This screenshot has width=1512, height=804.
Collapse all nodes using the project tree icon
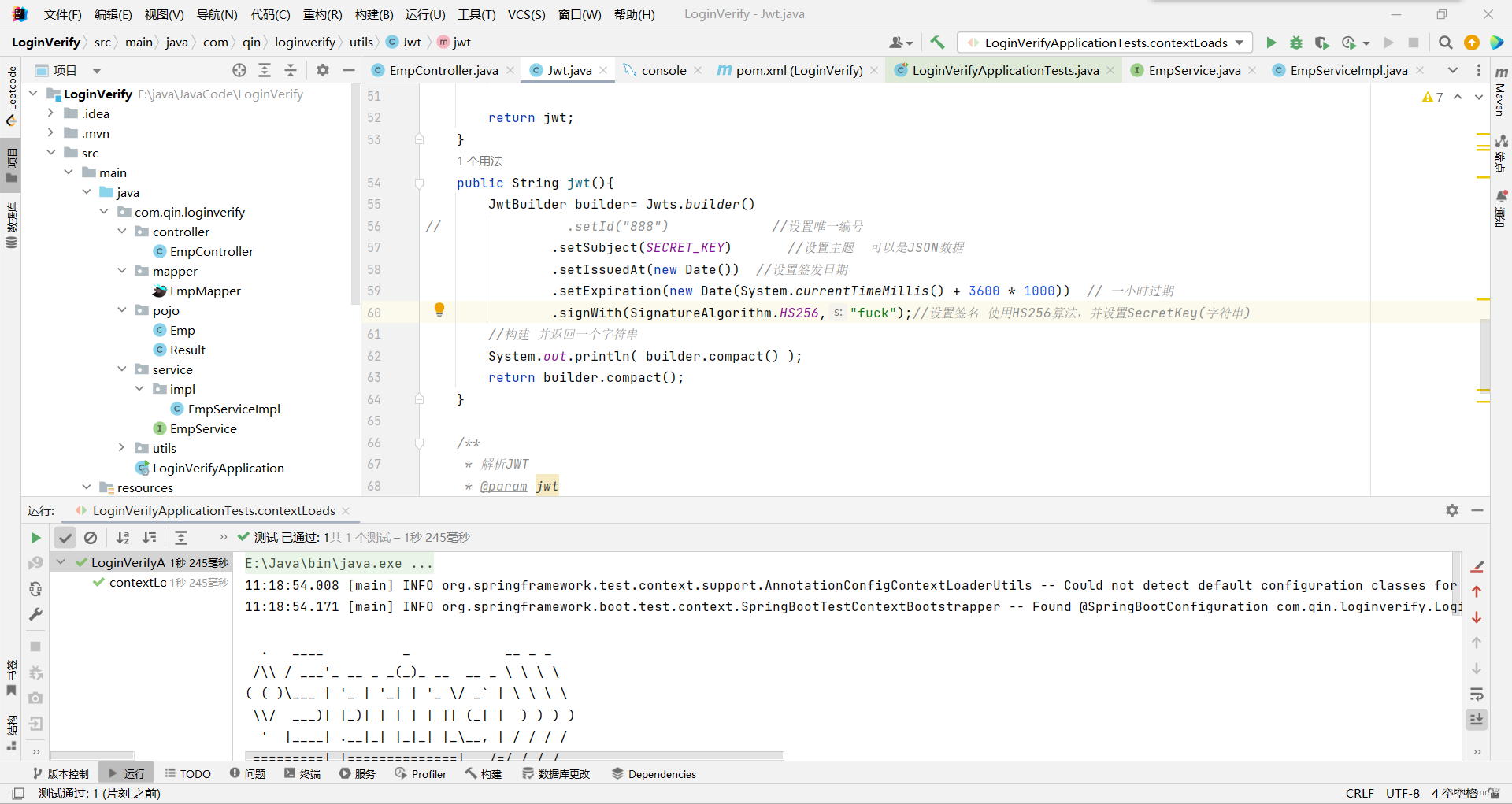[290, 70]
